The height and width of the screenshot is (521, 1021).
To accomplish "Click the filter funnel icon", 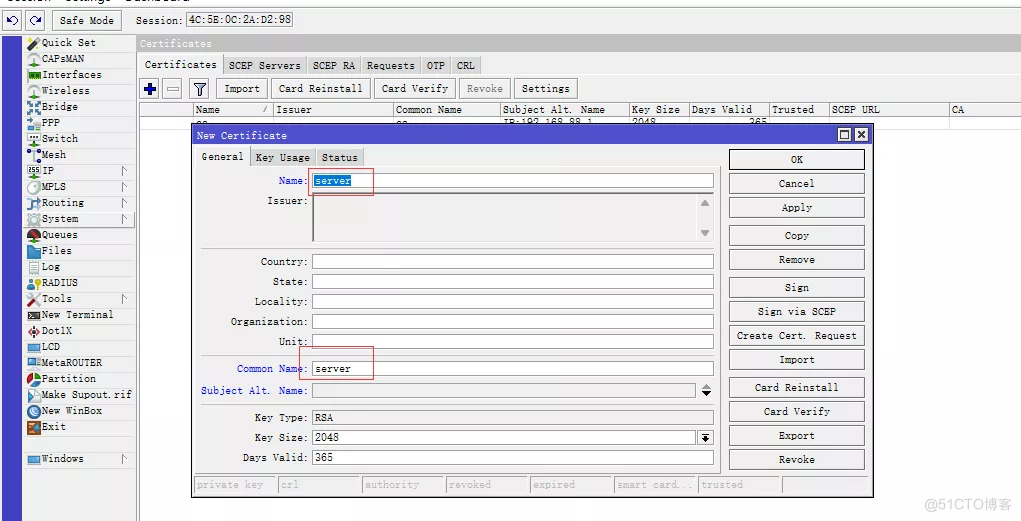I will pyautogui.click(x=199, y=89).
